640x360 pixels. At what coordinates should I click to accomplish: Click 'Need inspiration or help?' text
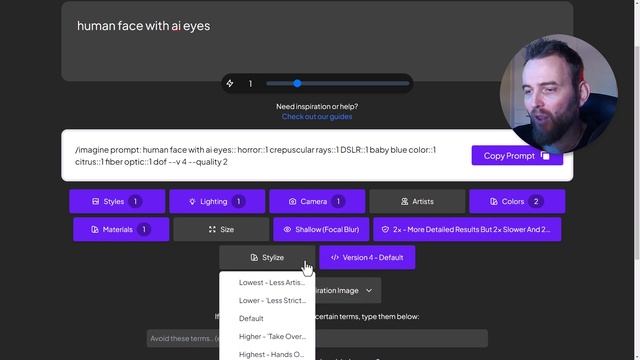tap(317, 107)
